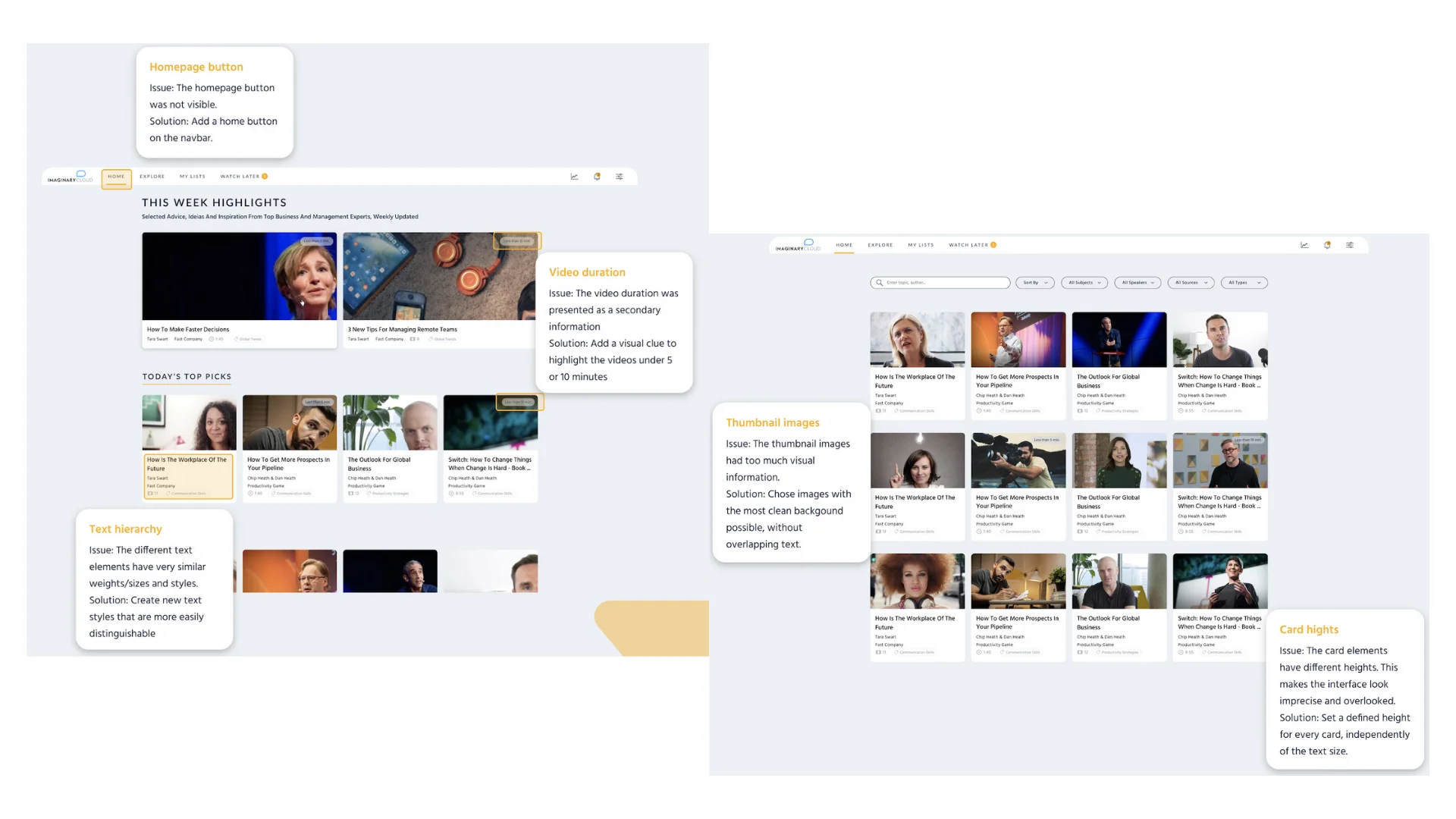Click the Card hights callout title

click(x=1309, y=630)
